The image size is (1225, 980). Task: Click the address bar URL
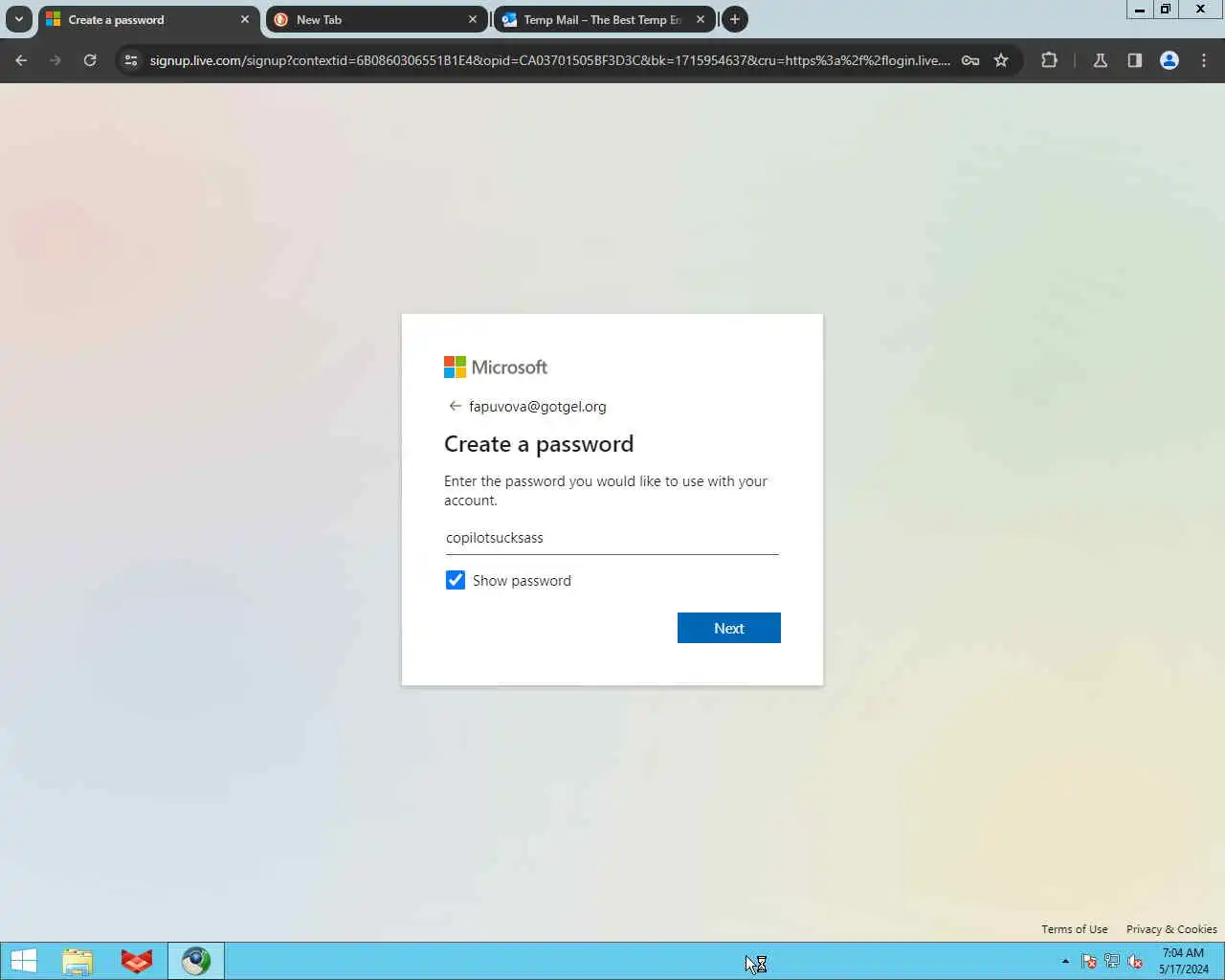tap(549, 60)
